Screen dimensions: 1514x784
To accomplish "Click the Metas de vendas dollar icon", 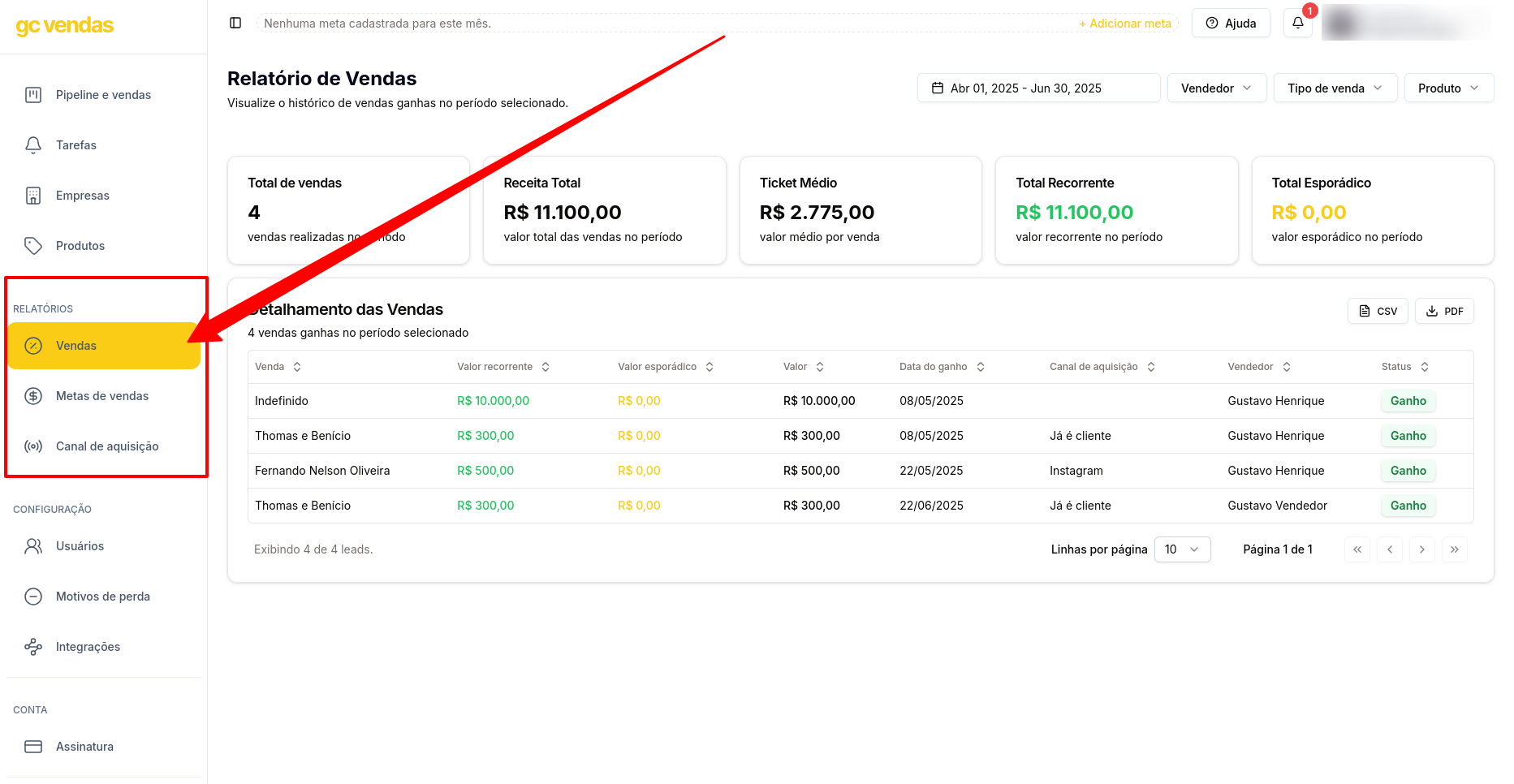I will (x=33, y=396).
